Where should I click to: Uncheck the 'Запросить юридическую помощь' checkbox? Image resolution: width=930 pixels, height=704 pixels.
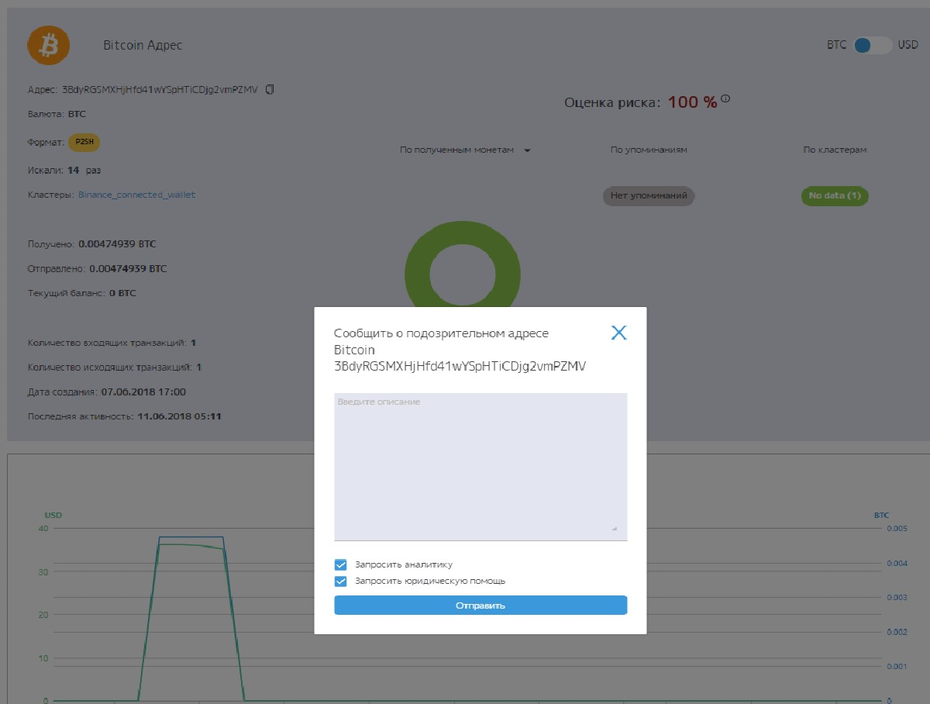340,581
